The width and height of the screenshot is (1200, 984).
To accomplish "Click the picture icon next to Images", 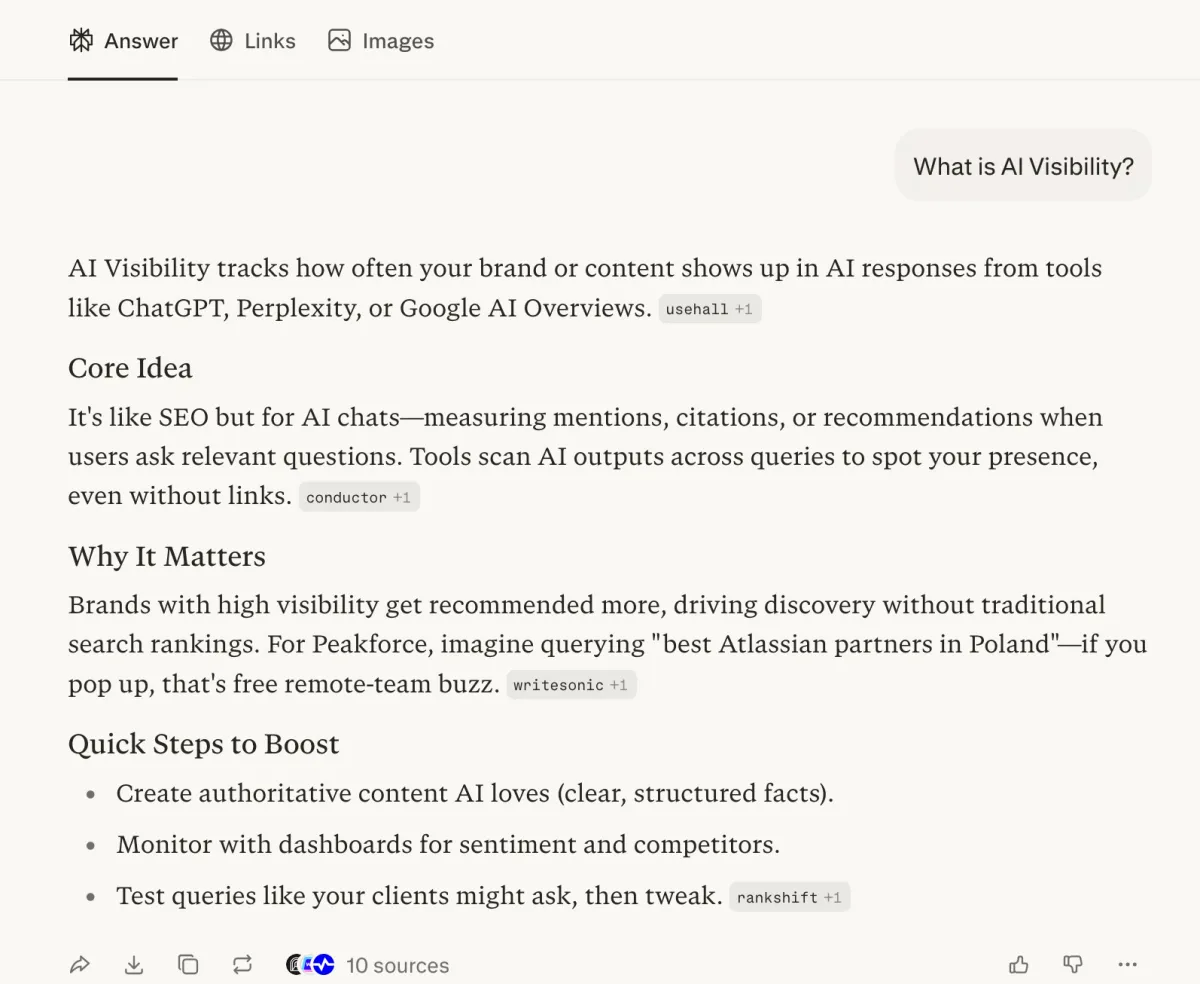I will 339,40.
